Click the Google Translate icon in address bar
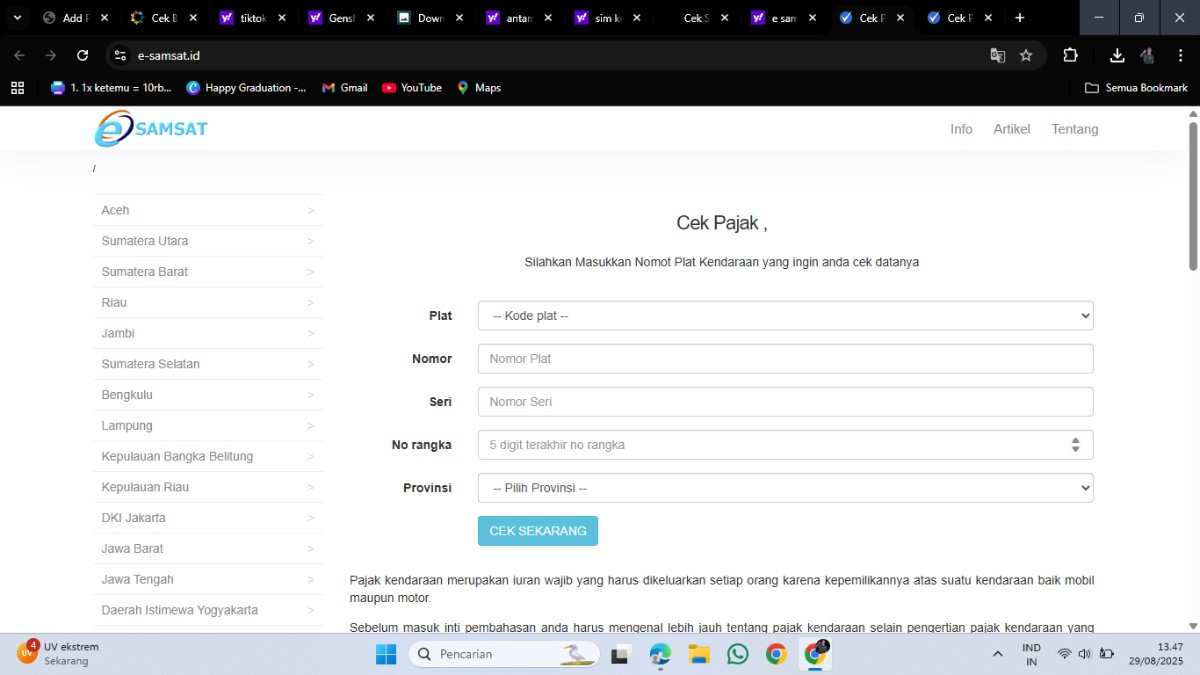This screenshot has height=675, width=1200. coord(997,56)
